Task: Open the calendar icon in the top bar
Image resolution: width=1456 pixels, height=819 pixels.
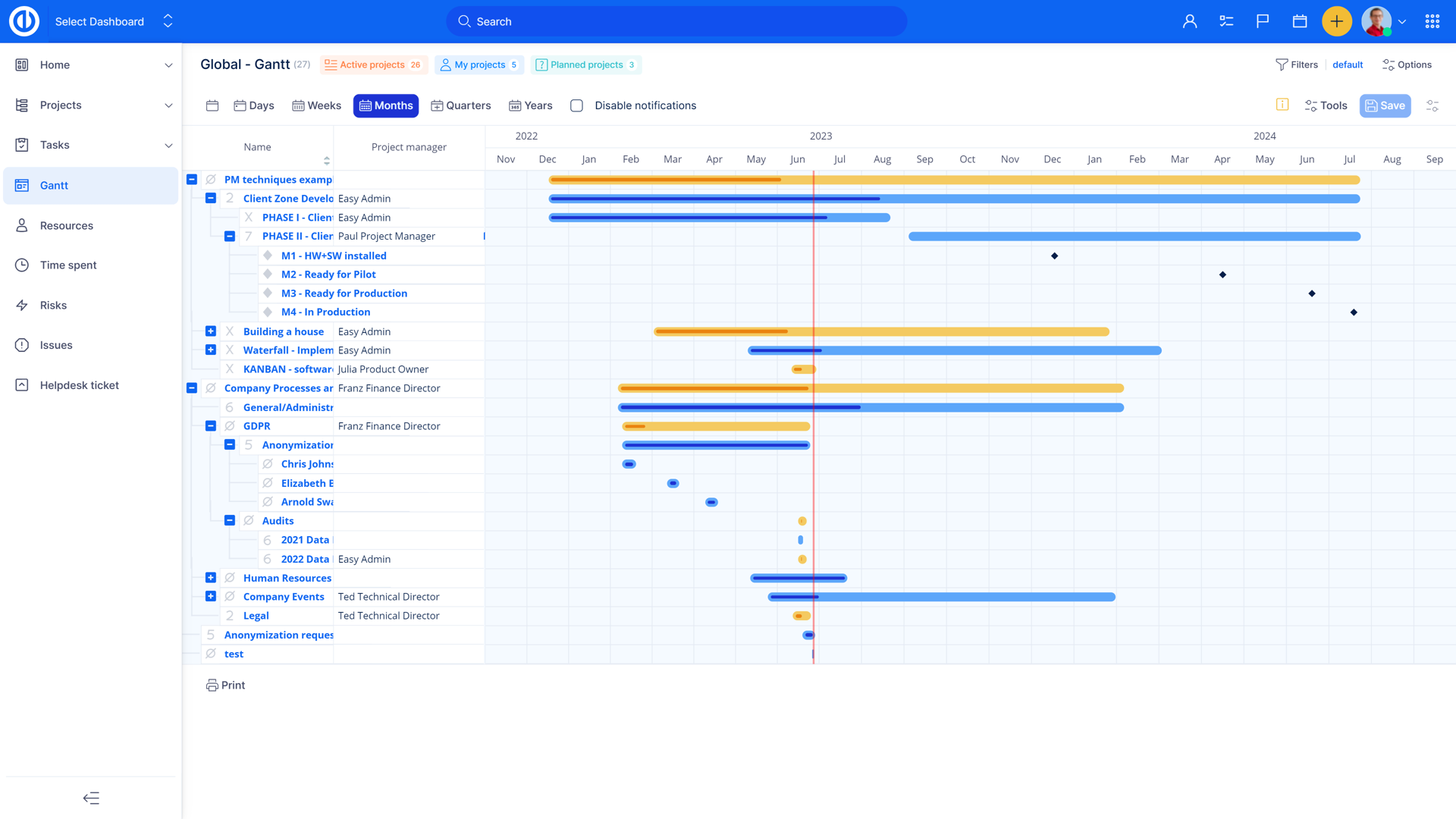Action: 1299,20
